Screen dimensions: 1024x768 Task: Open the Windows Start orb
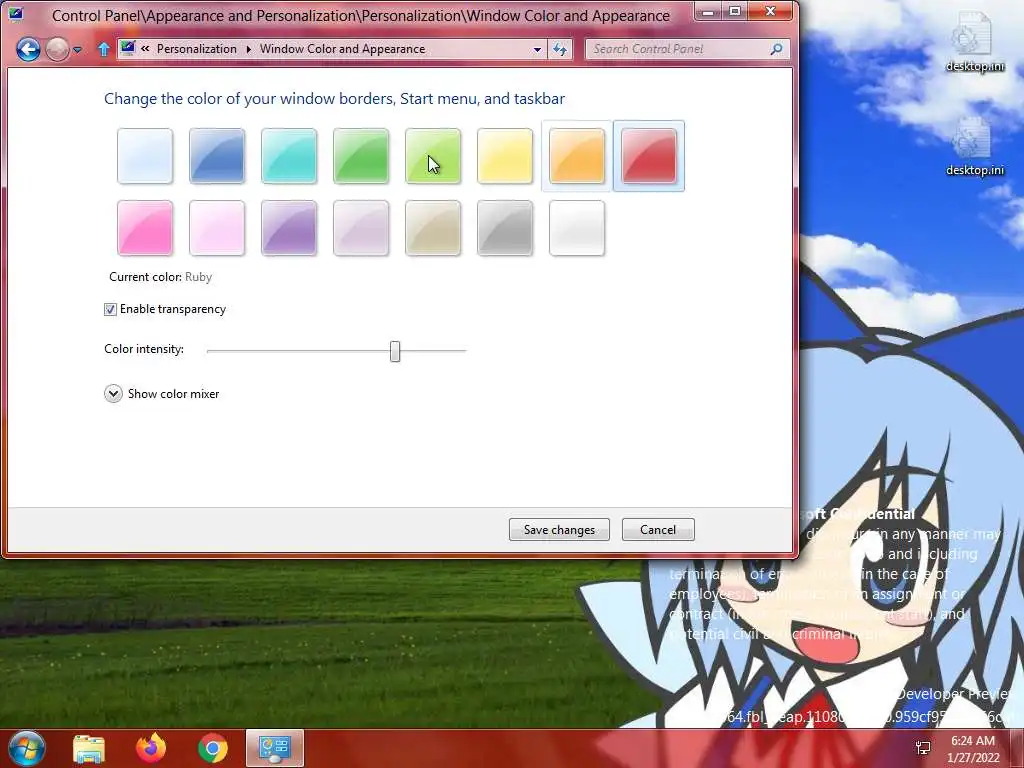point(27,748)
